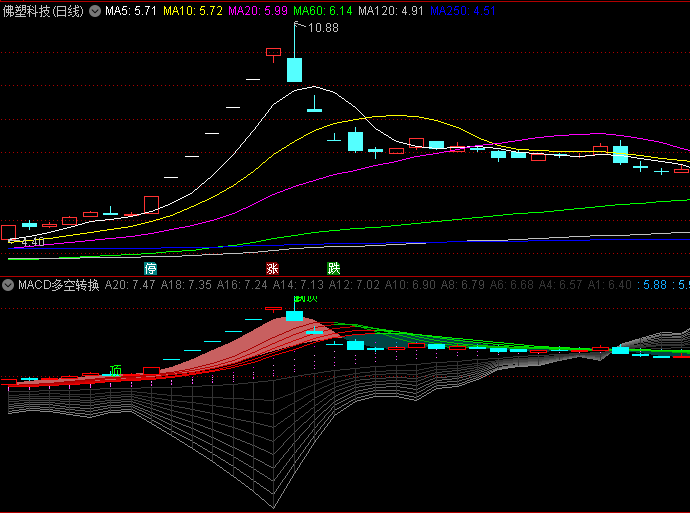Click the A8: 6.79 indicator value

pyautogui.click(x=462, y=285)
